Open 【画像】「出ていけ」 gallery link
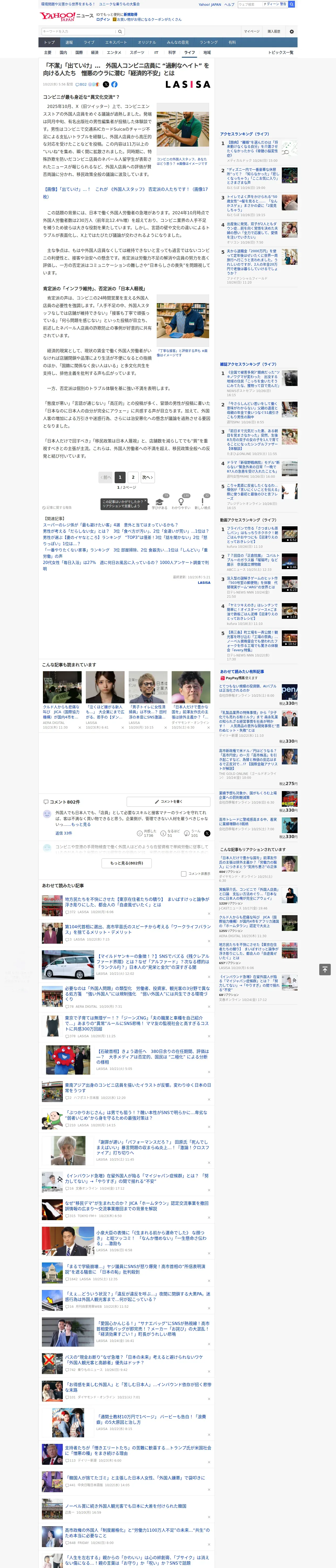Image resolution: width=336 pixels, height=1568 pixels. 125,193
